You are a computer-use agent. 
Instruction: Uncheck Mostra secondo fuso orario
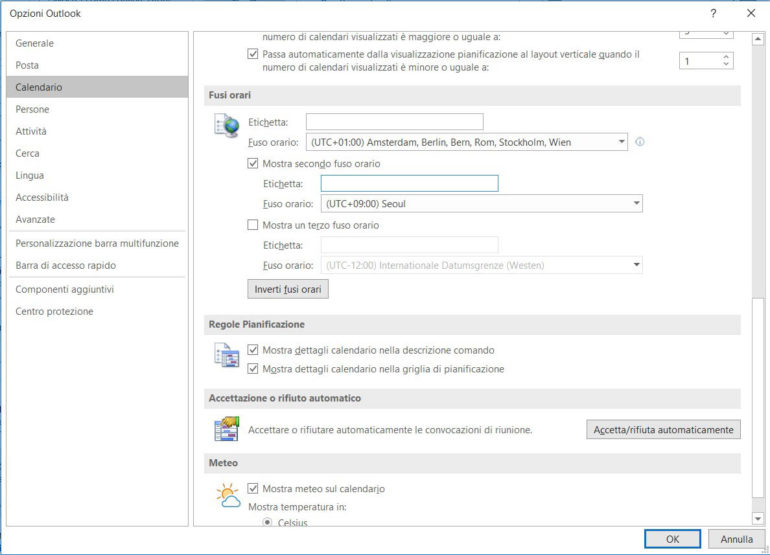point(252,164)
